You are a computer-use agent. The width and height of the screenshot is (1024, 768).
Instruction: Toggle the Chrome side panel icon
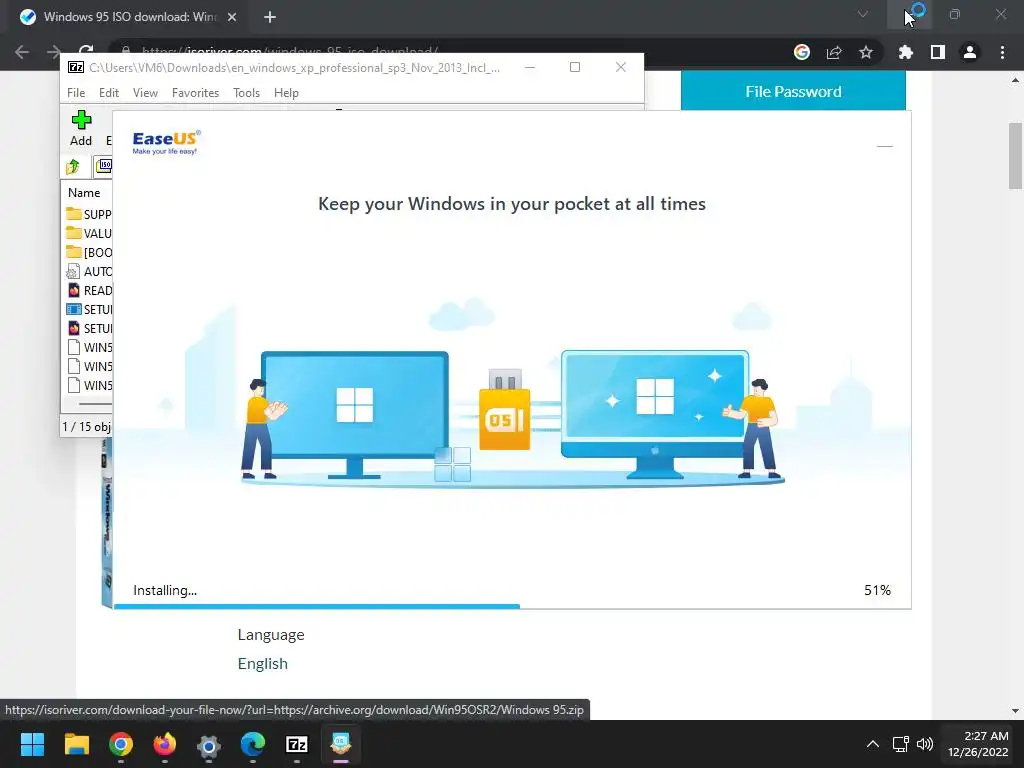click(937, 52)
